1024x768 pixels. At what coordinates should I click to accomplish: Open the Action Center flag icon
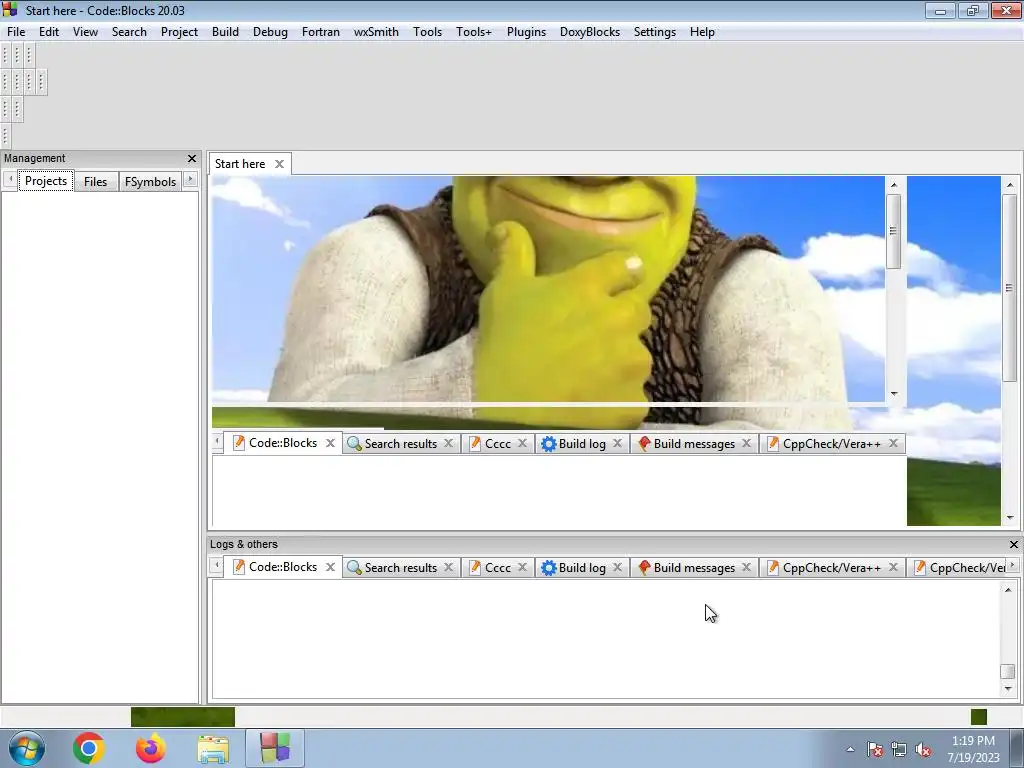tap(875, 750)
